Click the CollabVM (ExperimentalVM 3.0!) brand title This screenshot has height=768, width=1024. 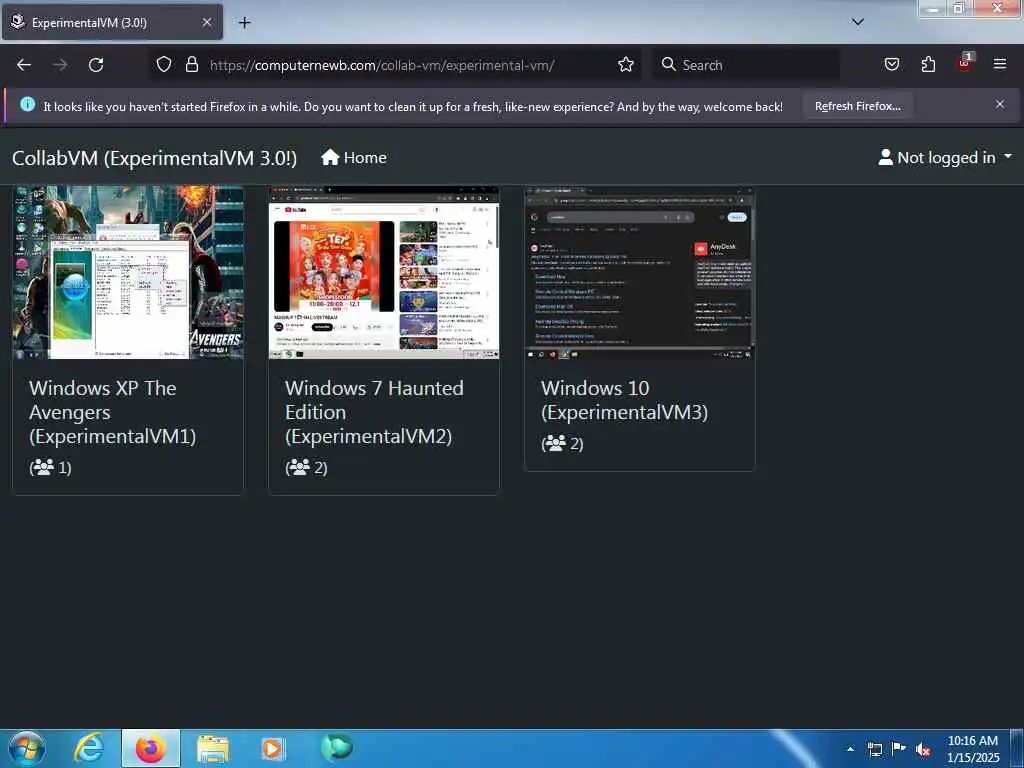[154, 158]
